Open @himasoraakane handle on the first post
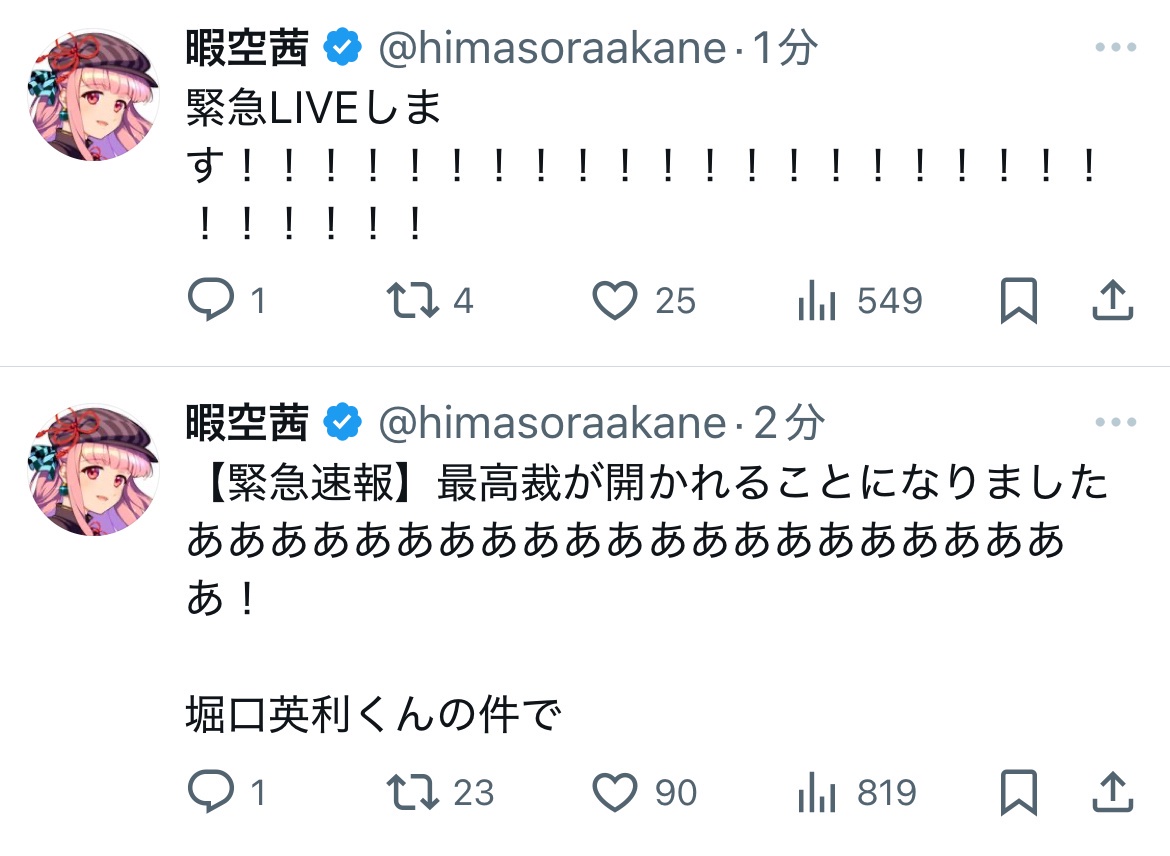1170x856 pixels. pyautogui.click(x=552, y=48)
